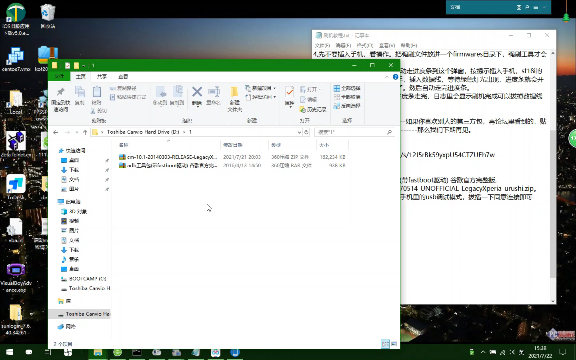Image resolution: width=576 pixels, height=360 pixels.
Task: Click the History icon in the Open group
Action: [313, 109]
